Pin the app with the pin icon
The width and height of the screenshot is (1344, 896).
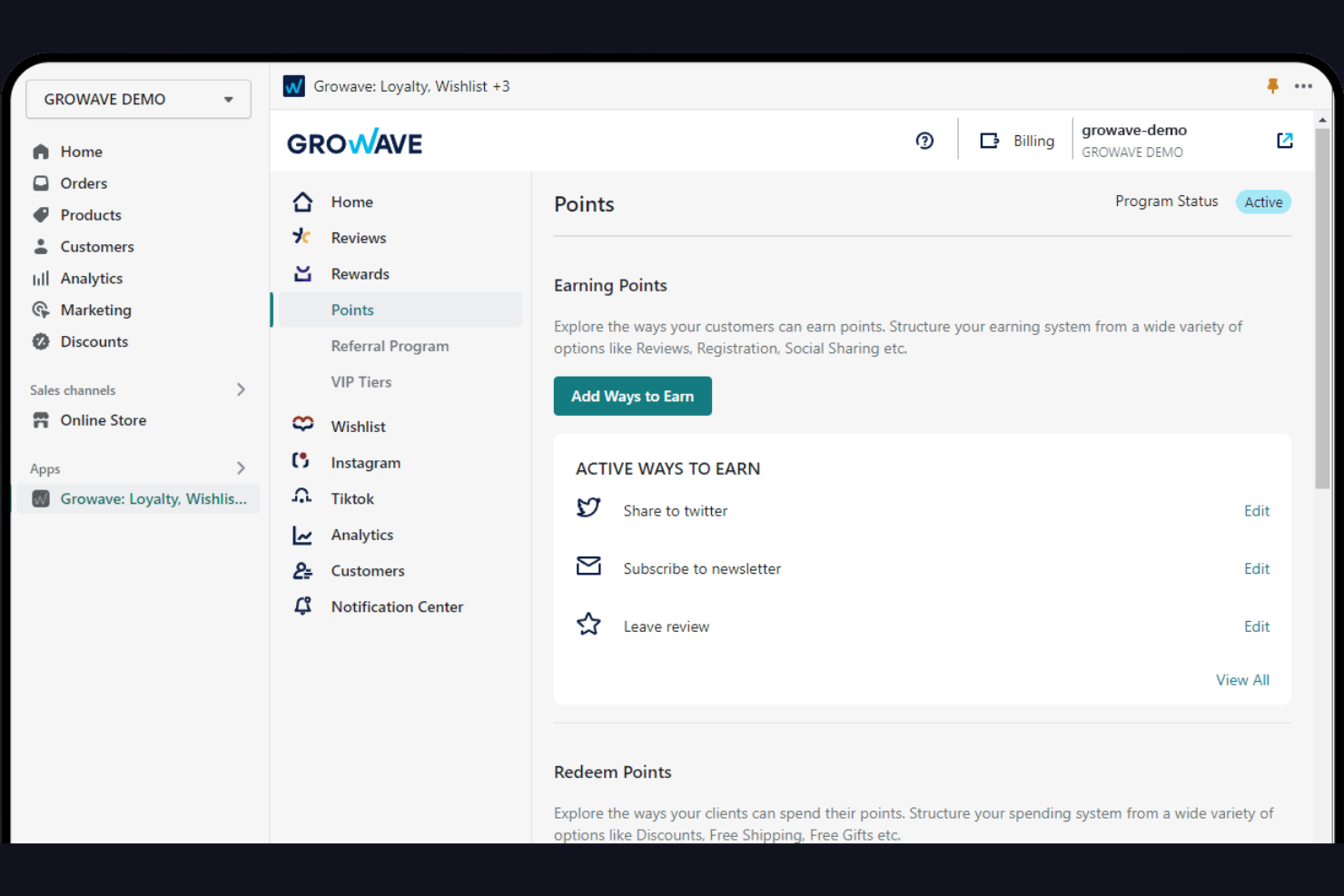pos(1272,86)
